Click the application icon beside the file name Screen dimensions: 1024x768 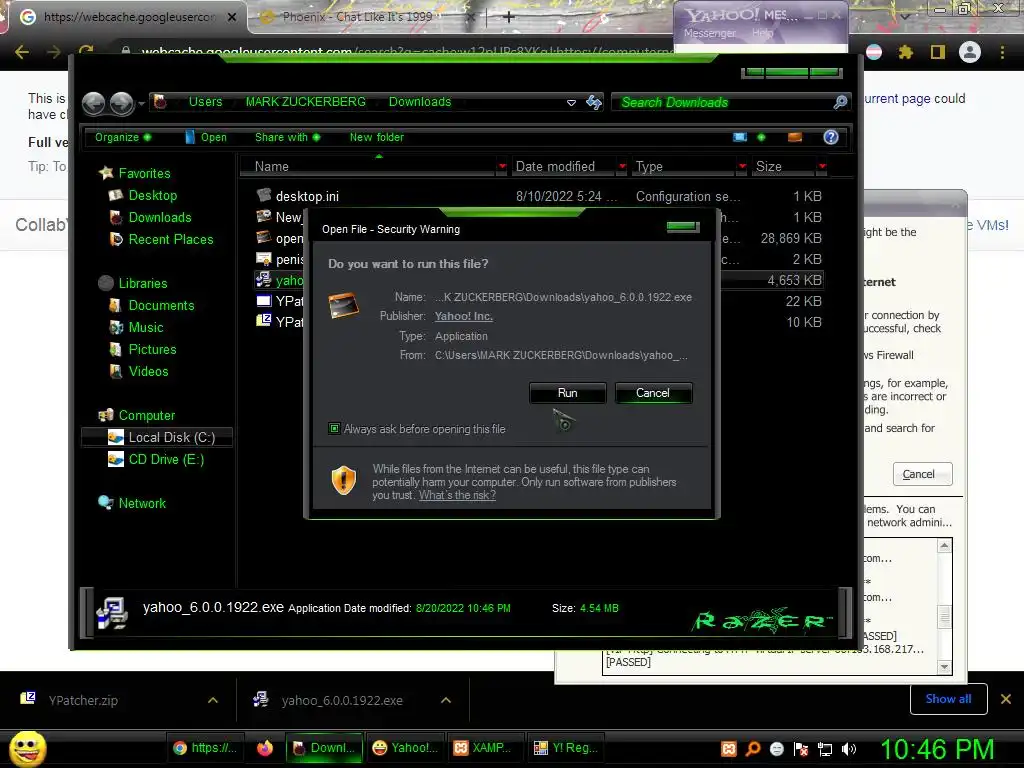(344, 306)
